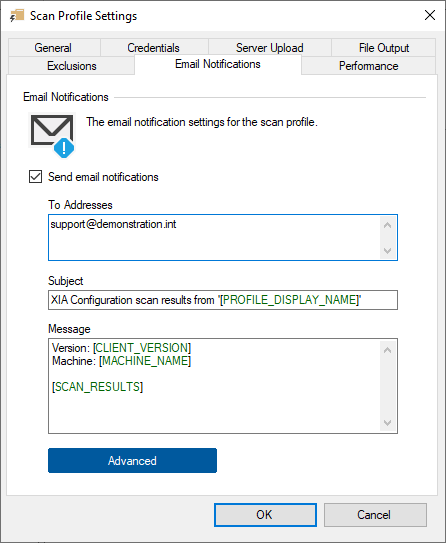The width and height of the screenshot is (446, 543).
Task: Go to the File Output tab
Action: [x=384, y=48]
